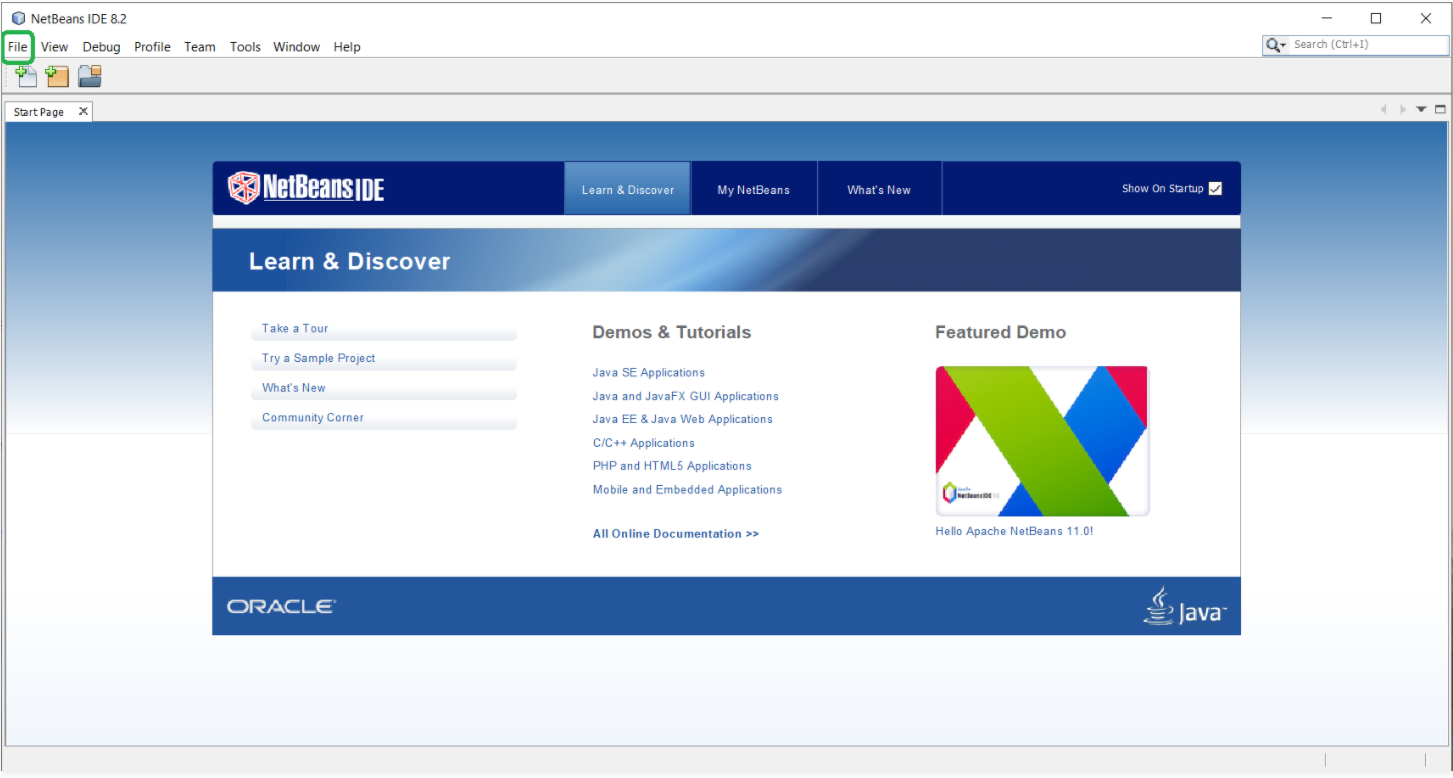The image size is (1453, 778).
Task: Open the New Project toolbar icon
Action: (x=57, y=76)
